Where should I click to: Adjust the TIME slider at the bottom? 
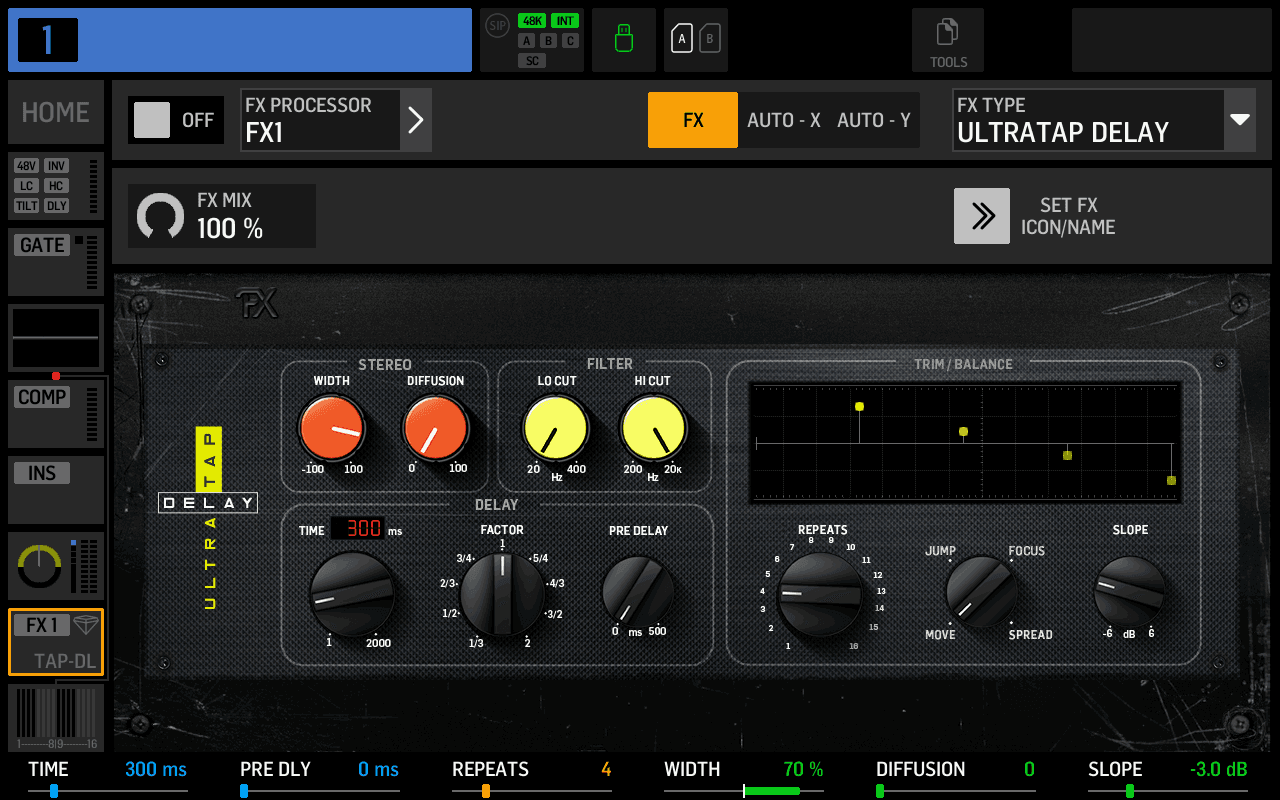point(108,791)
